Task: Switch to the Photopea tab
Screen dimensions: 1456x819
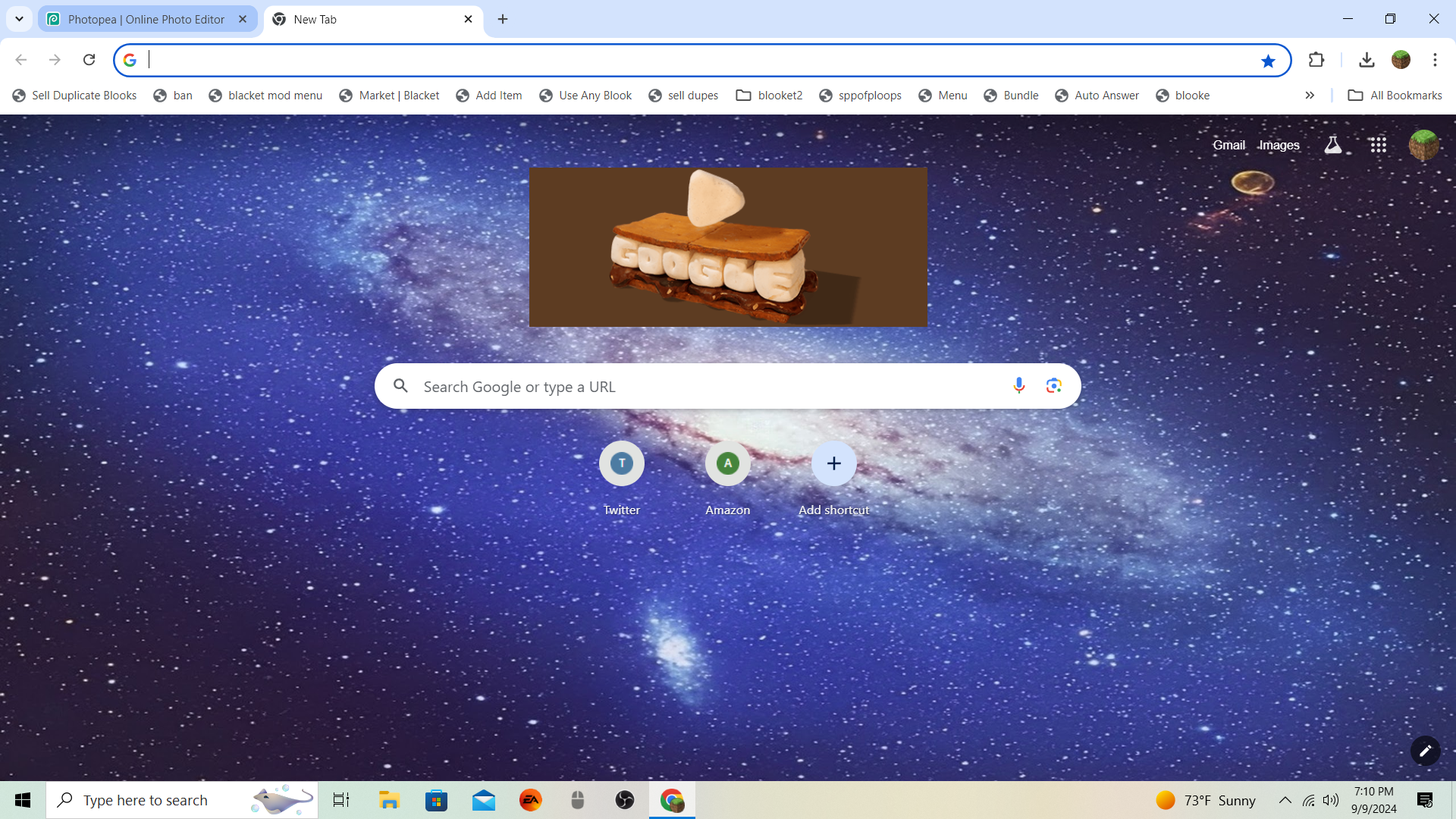Action: 146,19
